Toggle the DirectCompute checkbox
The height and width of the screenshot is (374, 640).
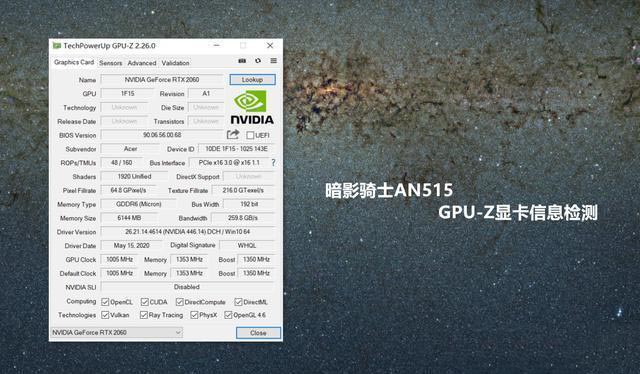pyautogui.click(x=180, y=302)
